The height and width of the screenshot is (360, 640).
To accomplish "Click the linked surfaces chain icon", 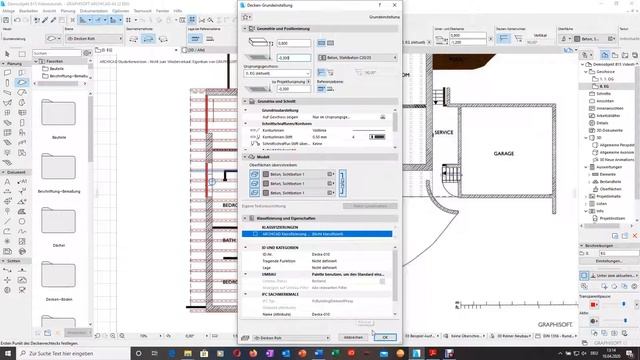I will tap(342, 183).
